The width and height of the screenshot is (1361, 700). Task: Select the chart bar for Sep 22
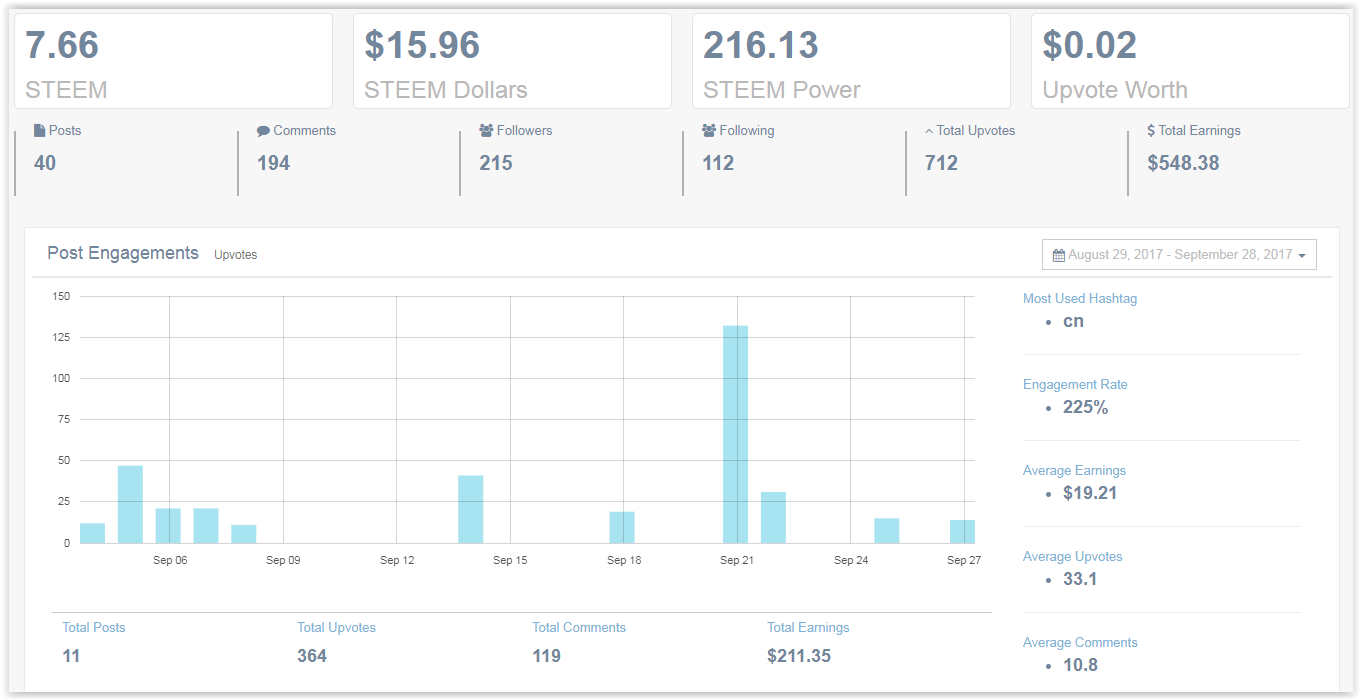[773, 517]
